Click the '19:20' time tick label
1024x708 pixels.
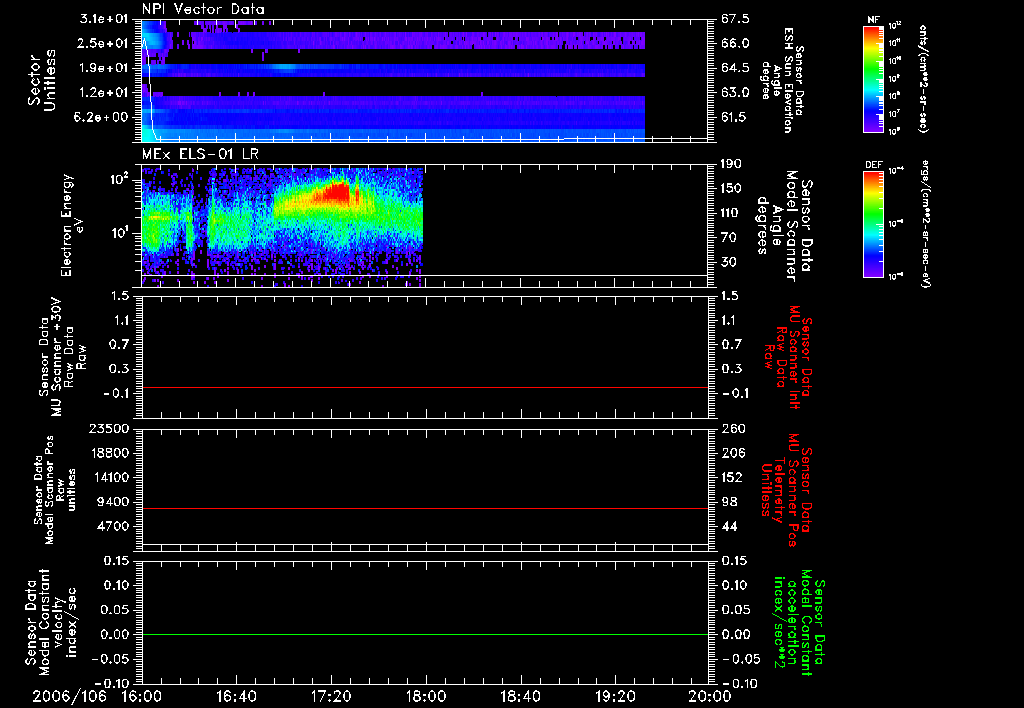[615, 696]
